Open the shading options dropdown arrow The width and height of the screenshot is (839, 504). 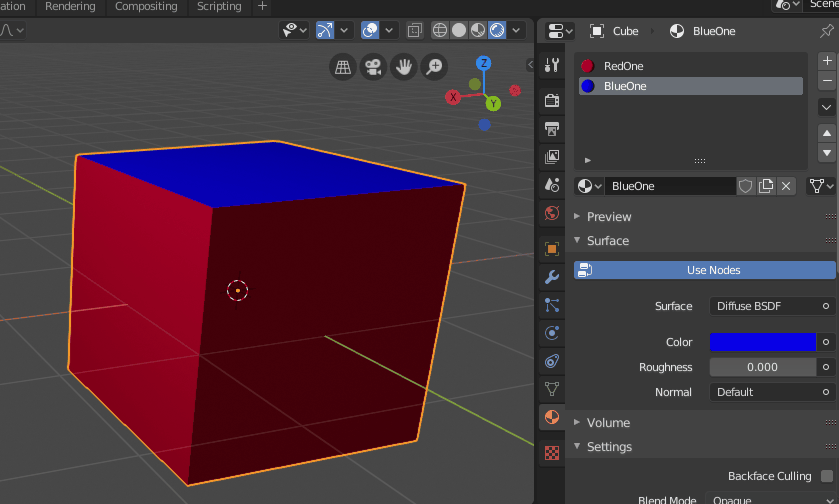[x=516, y=30]
